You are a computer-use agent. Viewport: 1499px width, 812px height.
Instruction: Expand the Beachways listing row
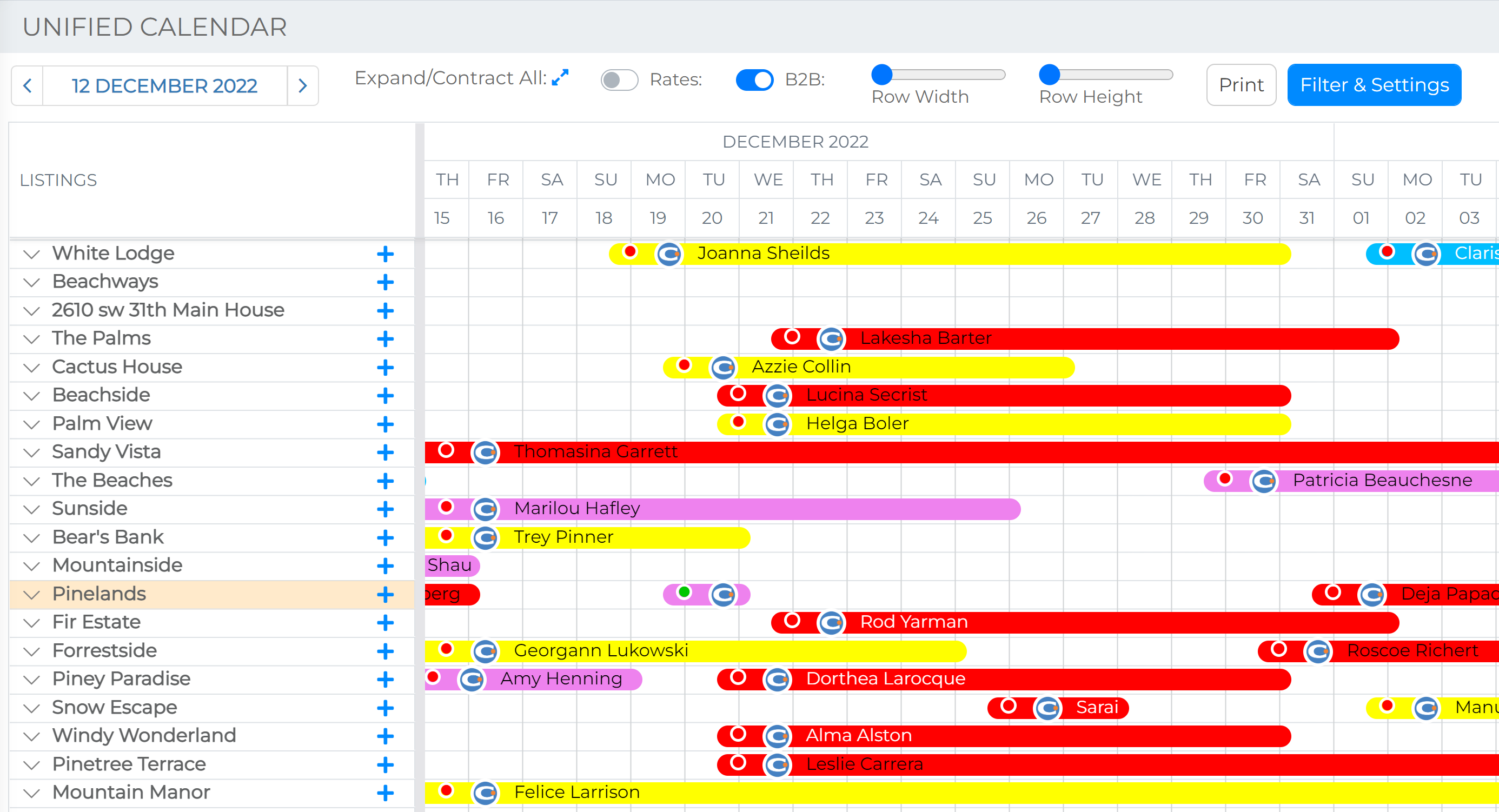click(x=31, y=282)
